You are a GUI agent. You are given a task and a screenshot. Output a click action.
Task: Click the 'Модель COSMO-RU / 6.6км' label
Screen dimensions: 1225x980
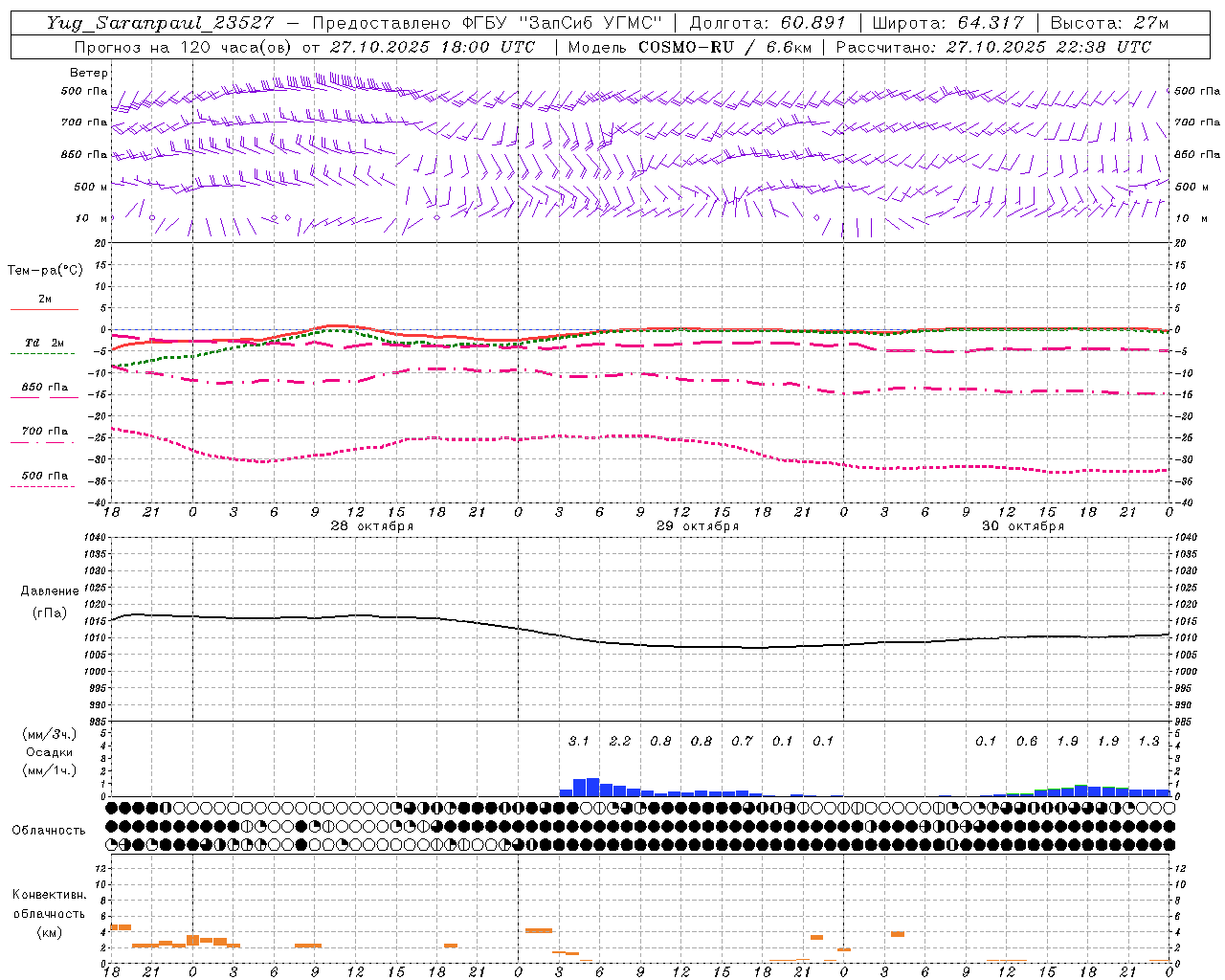point(690,47)
